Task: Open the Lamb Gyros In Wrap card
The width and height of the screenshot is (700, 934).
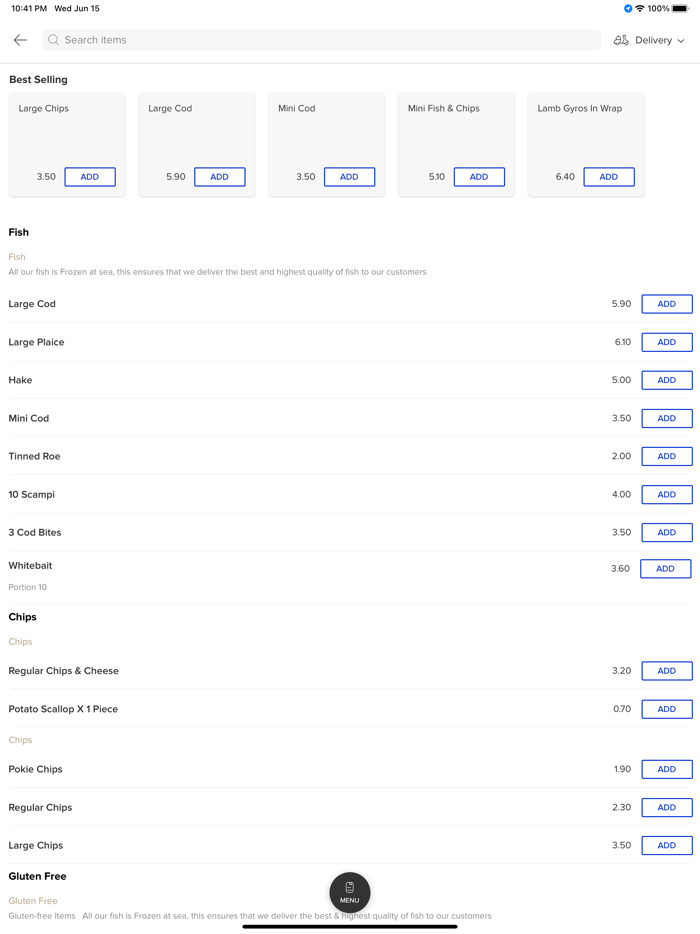Action: tap(586, 145)
